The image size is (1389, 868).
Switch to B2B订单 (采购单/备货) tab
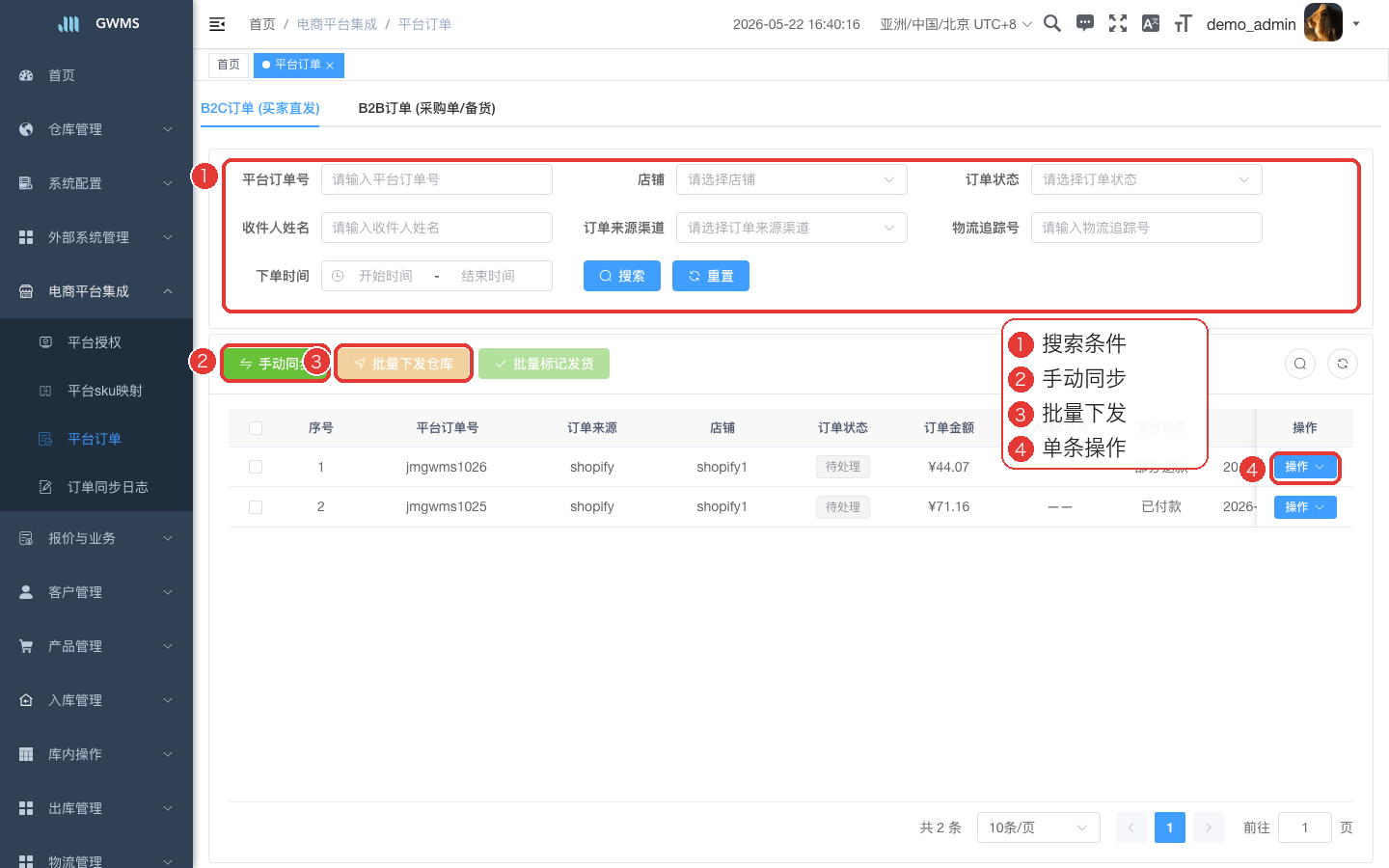tap(426, 108)
